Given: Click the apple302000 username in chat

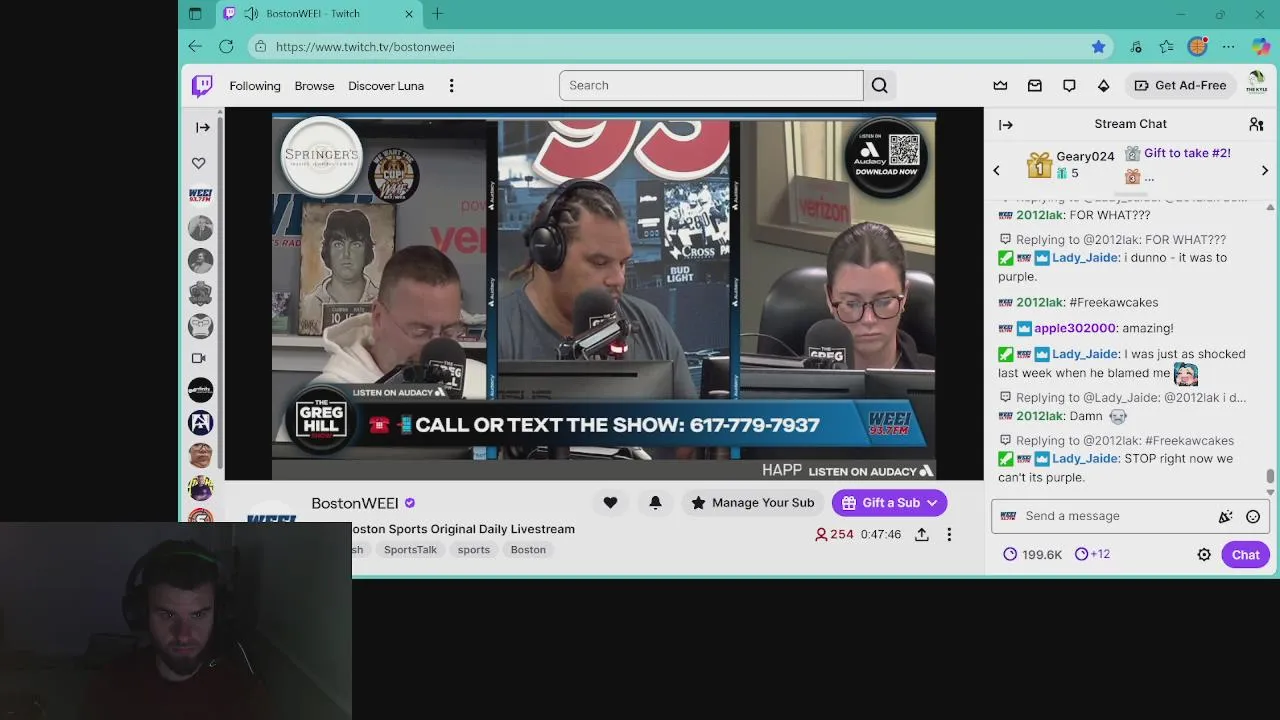Looking at the screenshot, I should click(1075, 328).
